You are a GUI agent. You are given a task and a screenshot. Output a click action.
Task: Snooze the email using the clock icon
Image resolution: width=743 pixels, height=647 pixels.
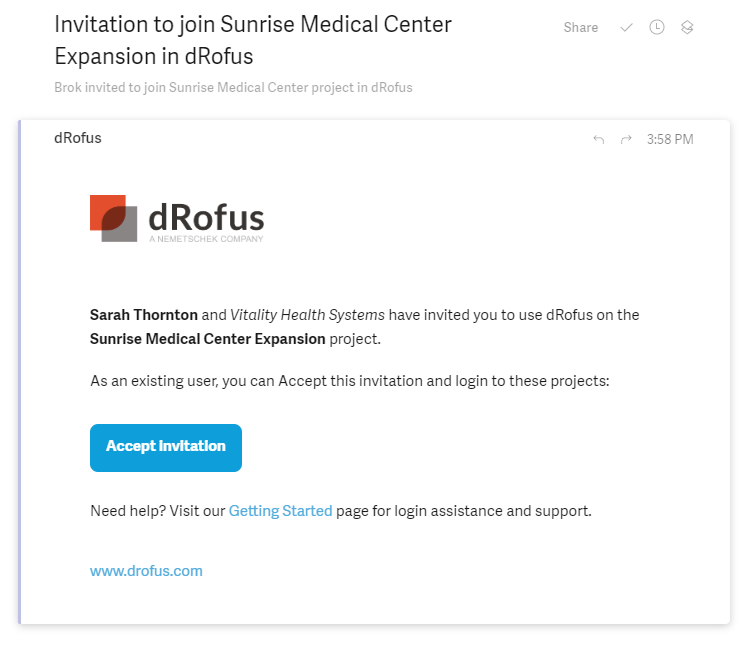pyautogui.click(x=656, y=28)
